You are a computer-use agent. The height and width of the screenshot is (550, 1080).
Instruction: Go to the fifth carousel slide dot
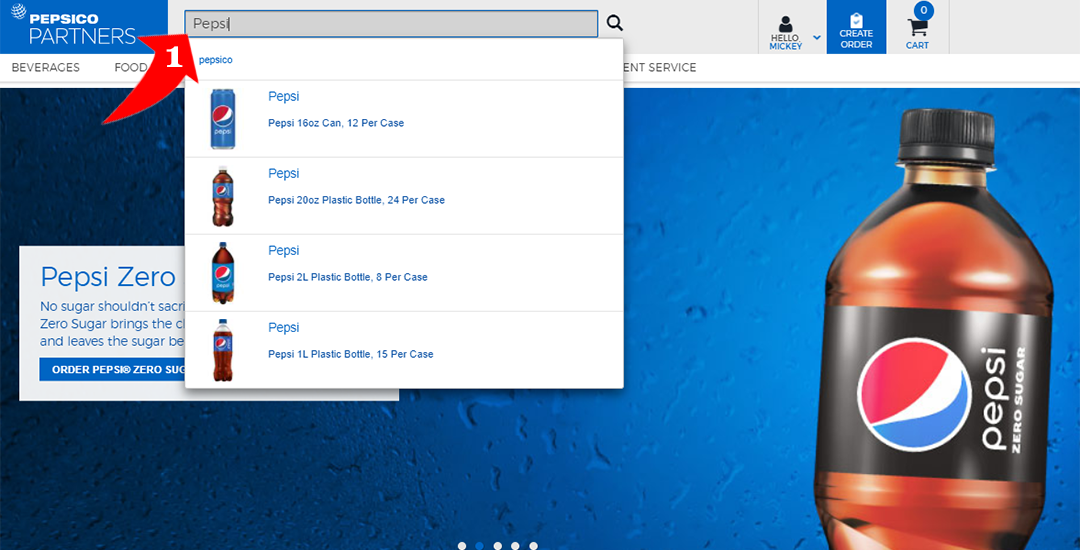[533, 546]
